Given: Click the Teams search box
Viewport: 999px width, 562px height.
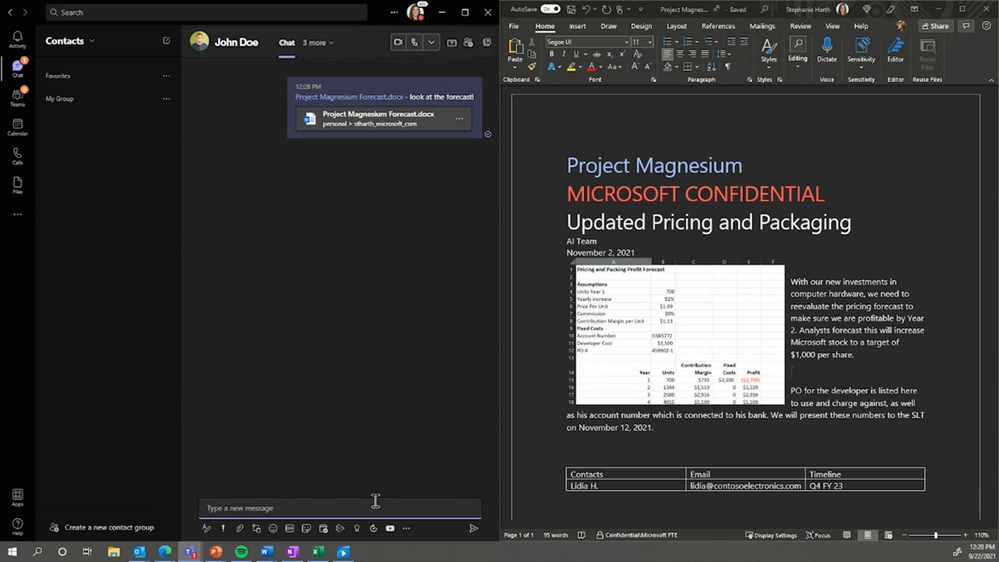Looking at the screenshot, I should (x=206, y=12).
